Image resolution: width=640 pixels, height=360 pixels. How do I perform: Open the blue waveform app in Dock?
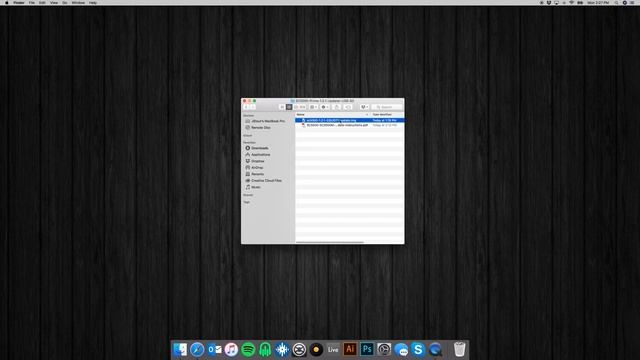[x=282, y=350]
